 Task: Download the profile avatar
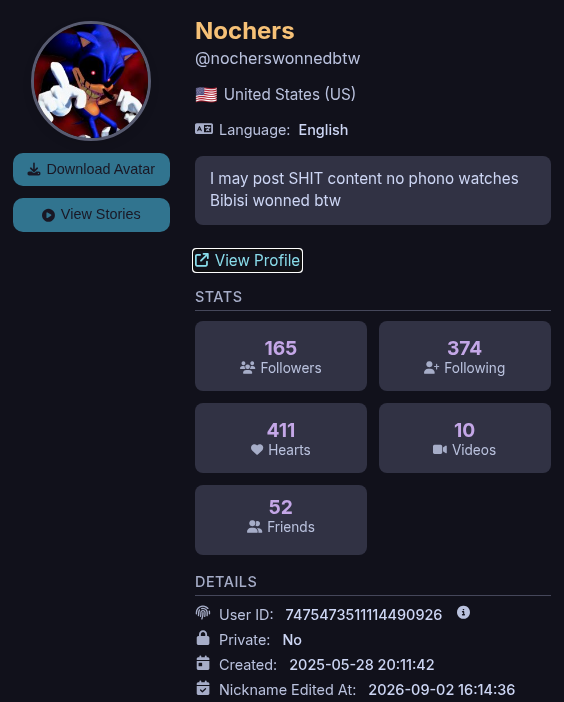[x=91, y=169]
